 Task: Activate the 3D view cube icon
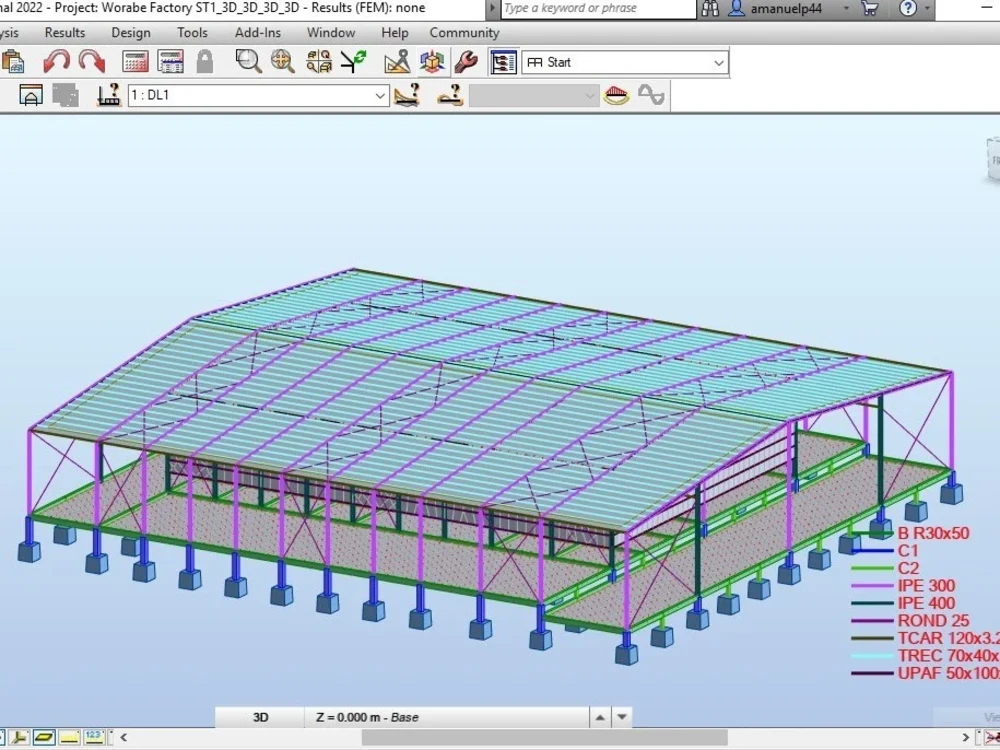[432, 61]
